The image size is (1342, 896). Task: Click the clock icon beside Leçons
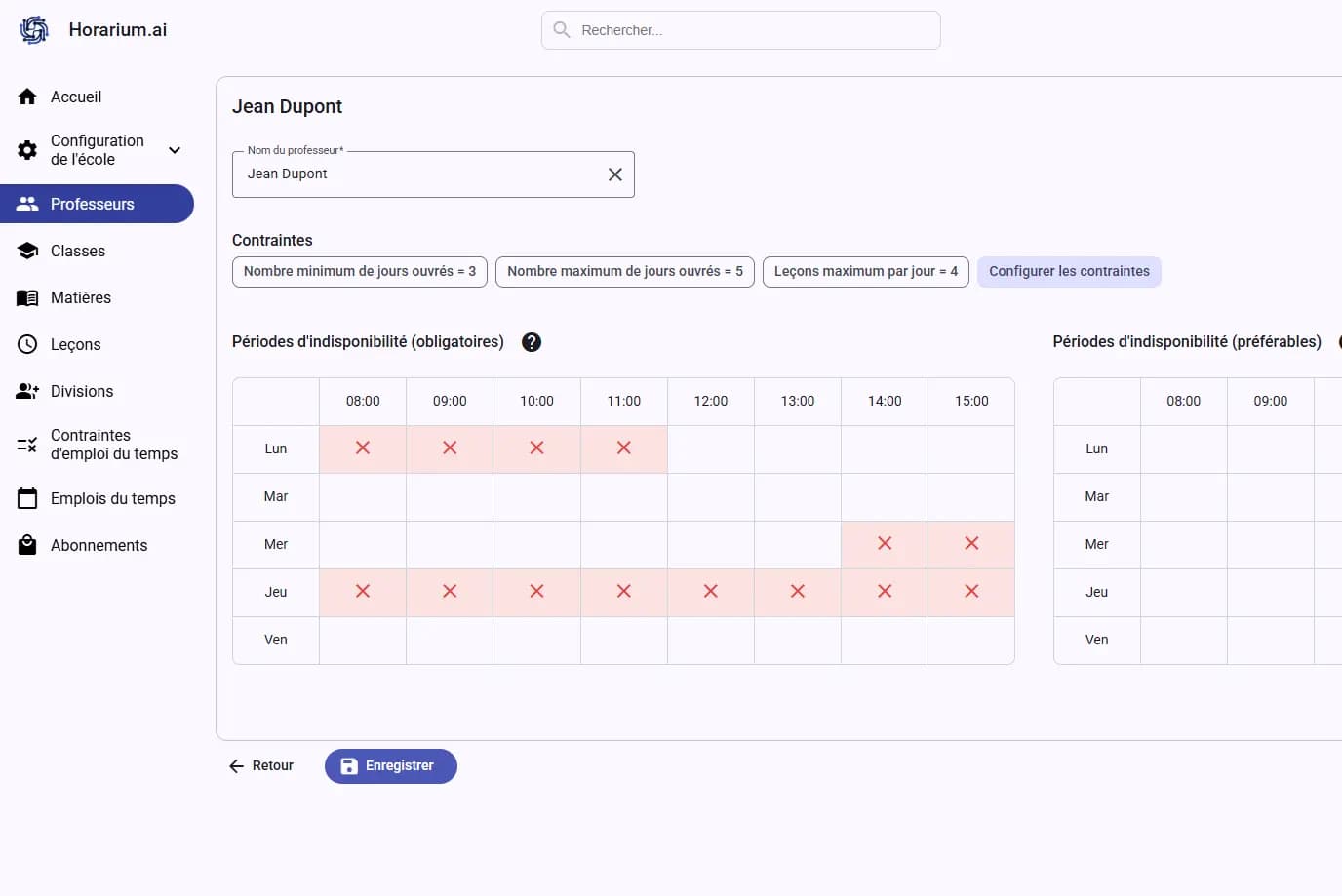[27, 344]
